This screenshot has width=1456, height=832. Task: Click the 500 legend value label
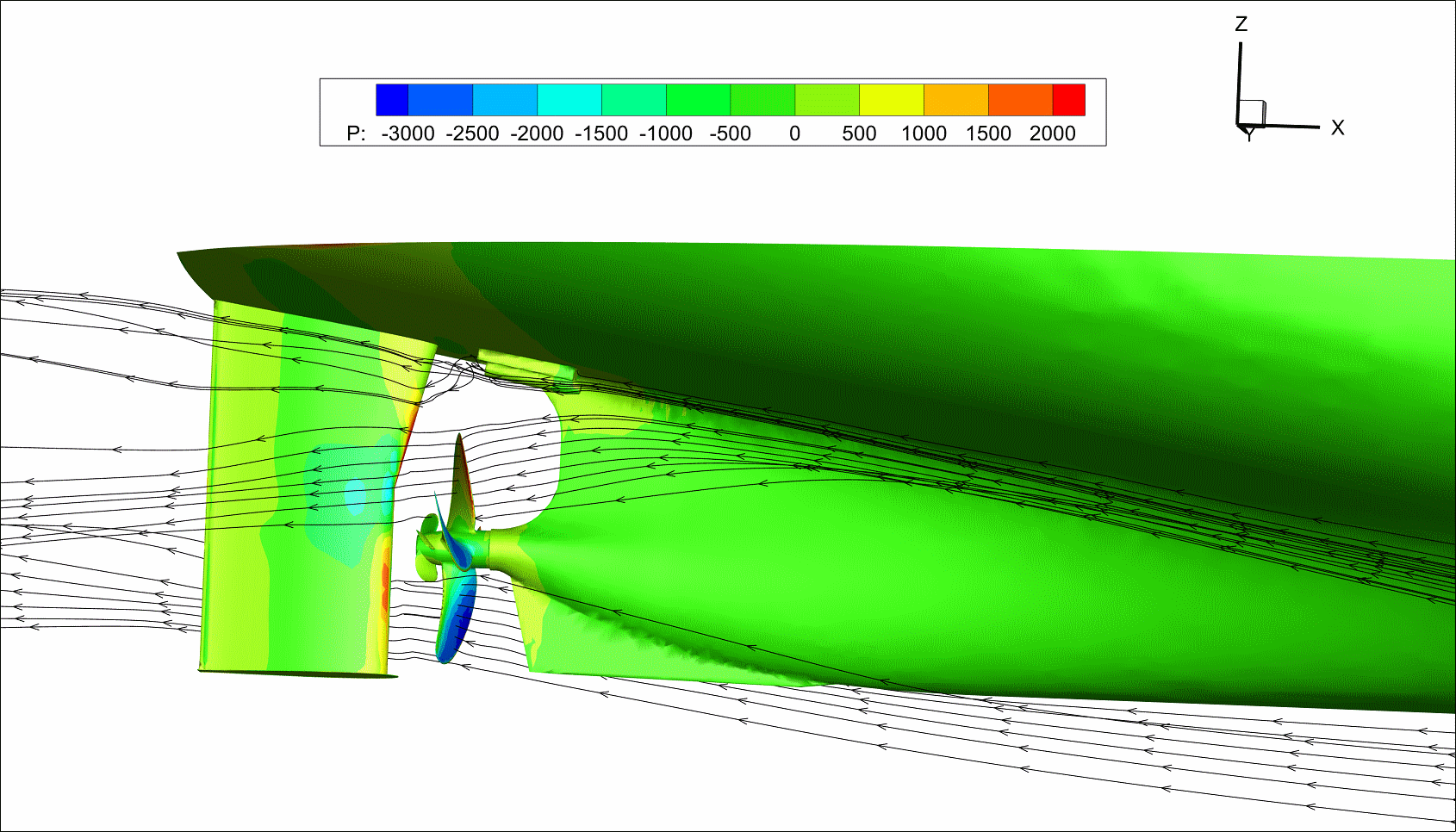(859, 133)
